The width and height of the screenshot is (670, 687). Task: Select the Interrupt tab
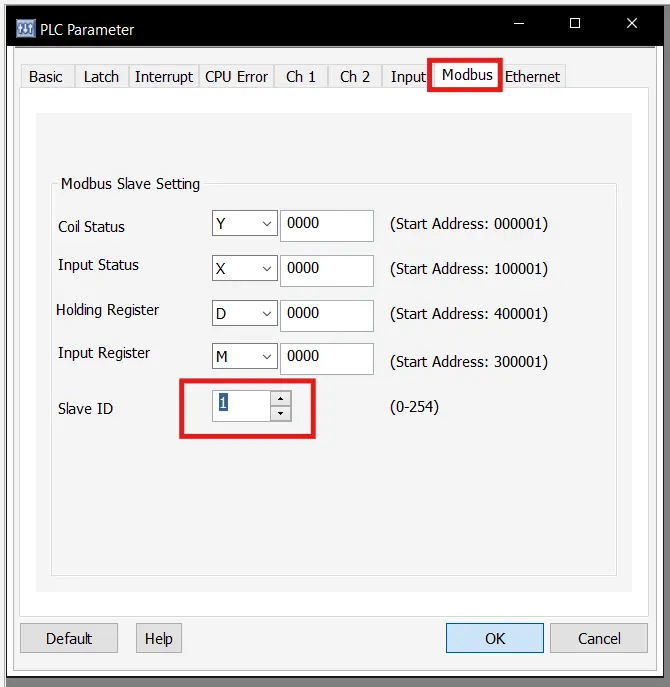pyautogui.click(x=163, y=77)
